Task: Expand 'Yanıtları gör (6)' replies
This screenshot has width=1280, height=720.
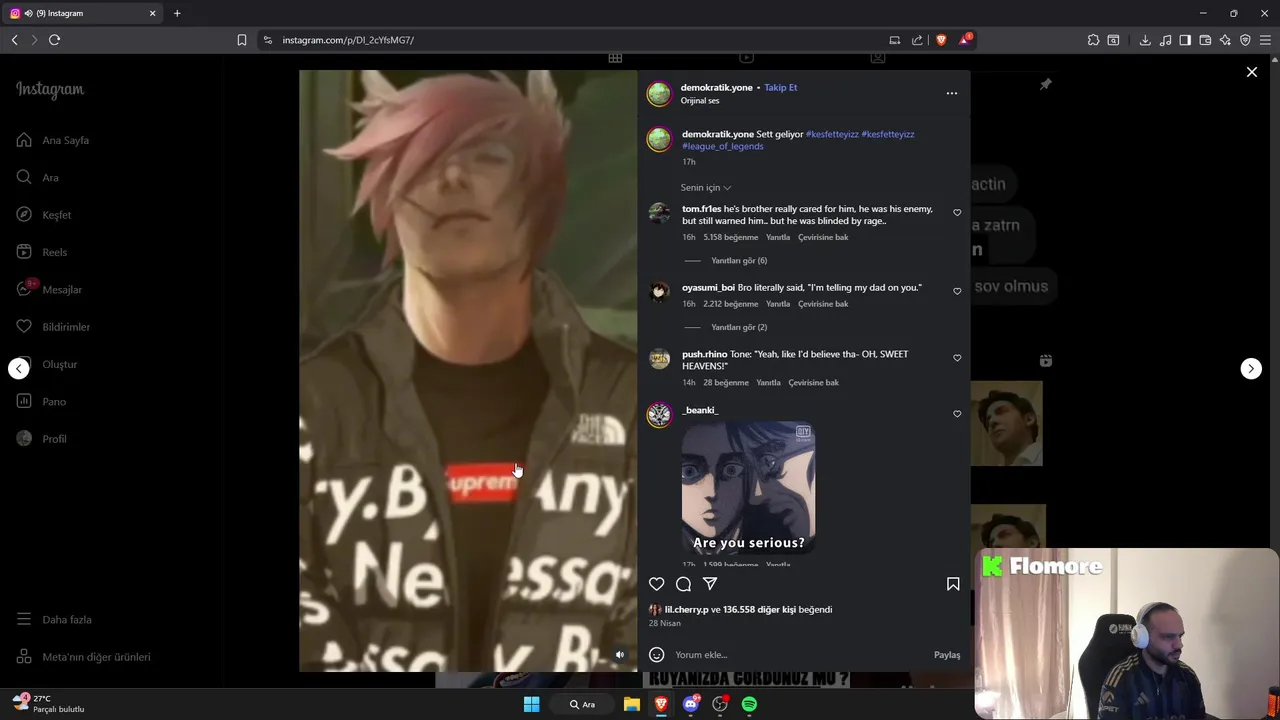Action: click(x=739, y=261)
